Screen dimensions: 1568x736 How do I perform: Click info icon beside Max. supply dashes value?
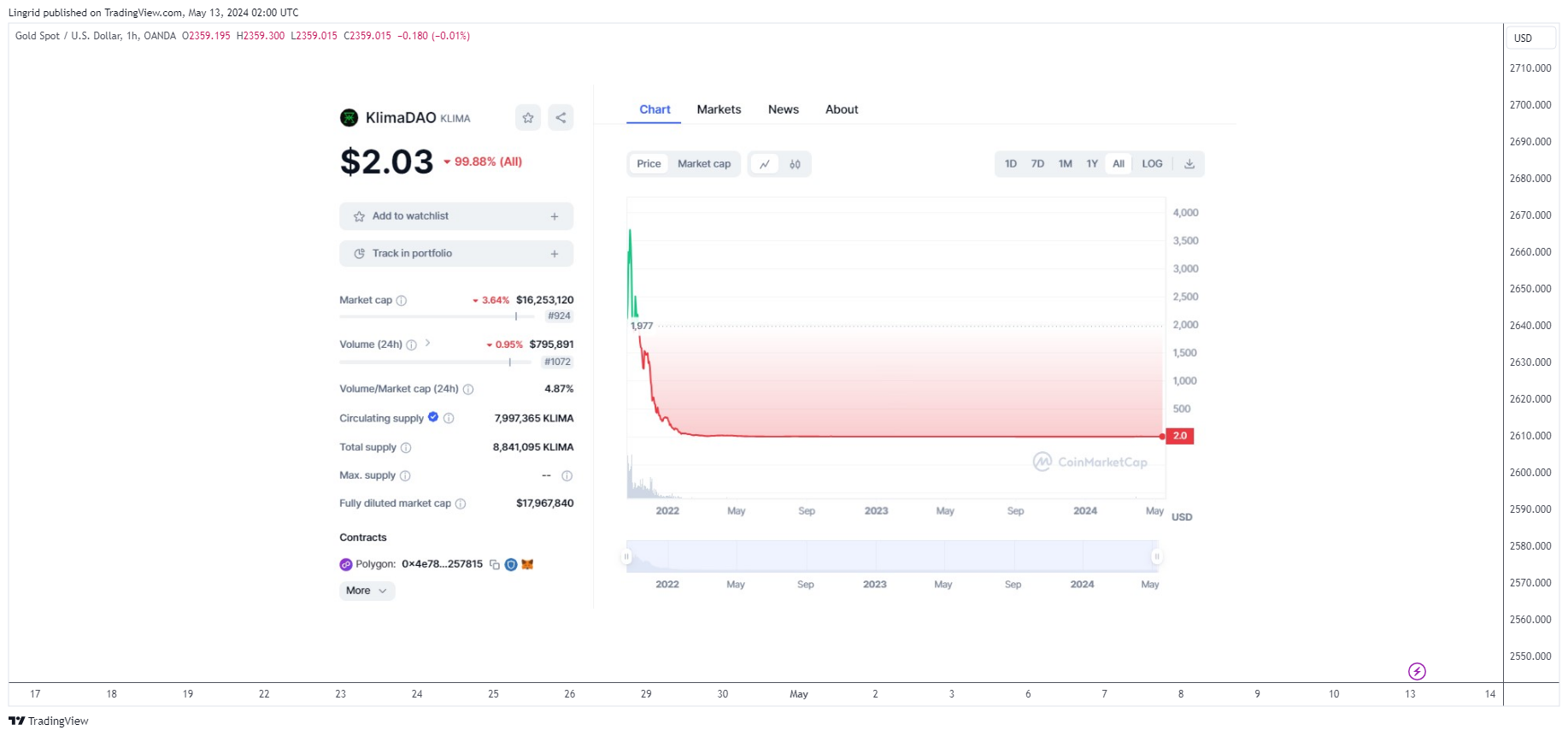click(x=567, y=476)
